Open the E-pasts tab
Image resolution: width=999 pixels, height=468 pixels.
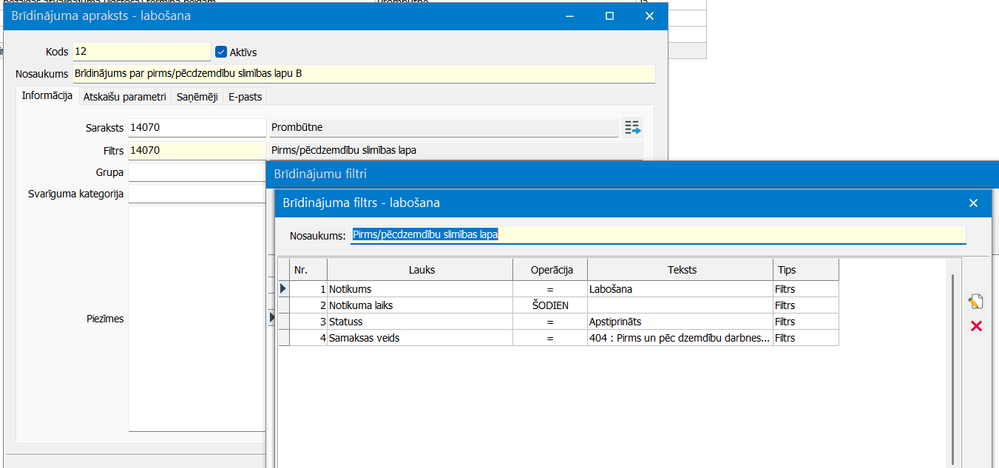[245, 97]
